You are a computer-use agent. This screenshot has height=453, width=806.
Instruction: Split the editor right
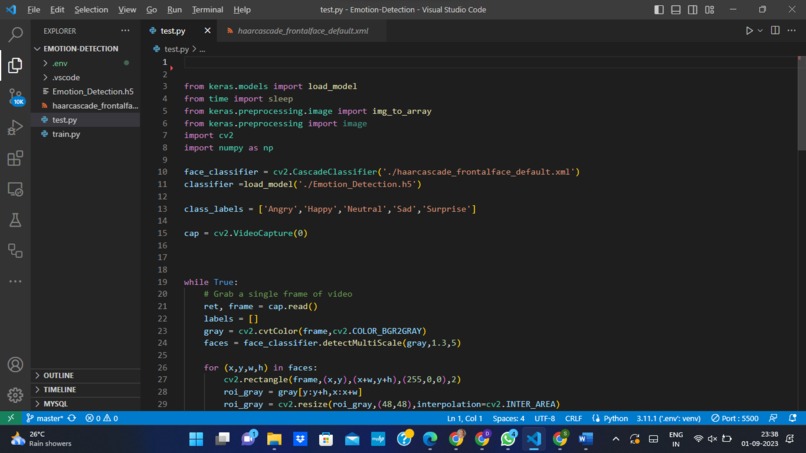(x=775, y=31)
